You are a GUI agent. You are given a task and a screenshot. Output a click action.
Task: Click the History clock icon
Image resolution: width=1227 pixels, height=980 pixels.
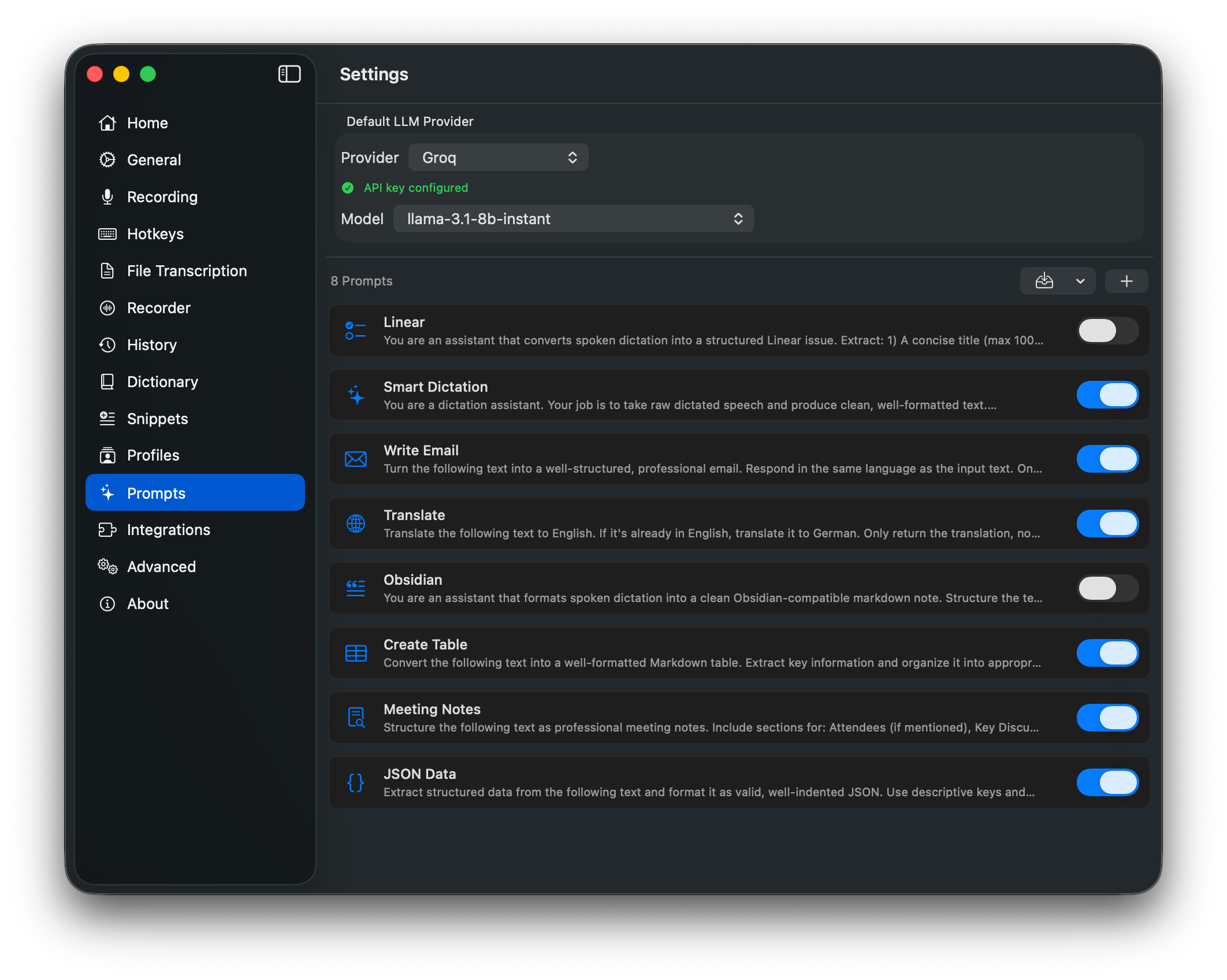click(107, 344)
